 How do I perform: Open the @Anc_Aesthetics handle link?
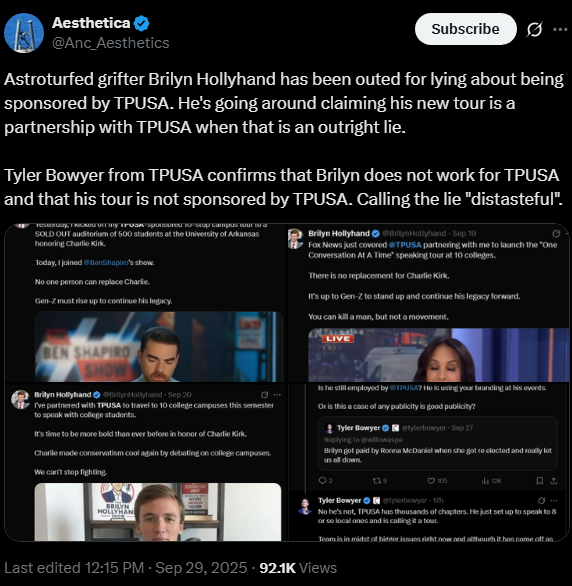pyautogui.click(x=111, y=43)
